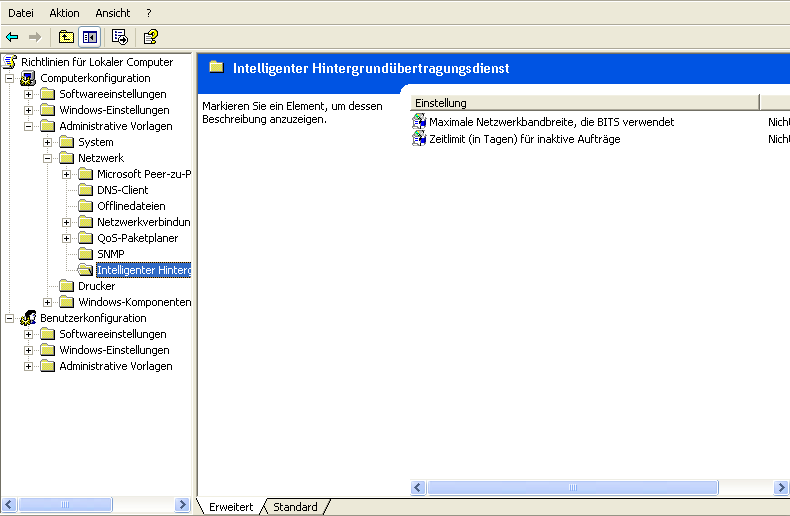The width and height of the screenshot is (790, 516).
Task: Click the settings list scroll right arrow
Action: point(781,487)
